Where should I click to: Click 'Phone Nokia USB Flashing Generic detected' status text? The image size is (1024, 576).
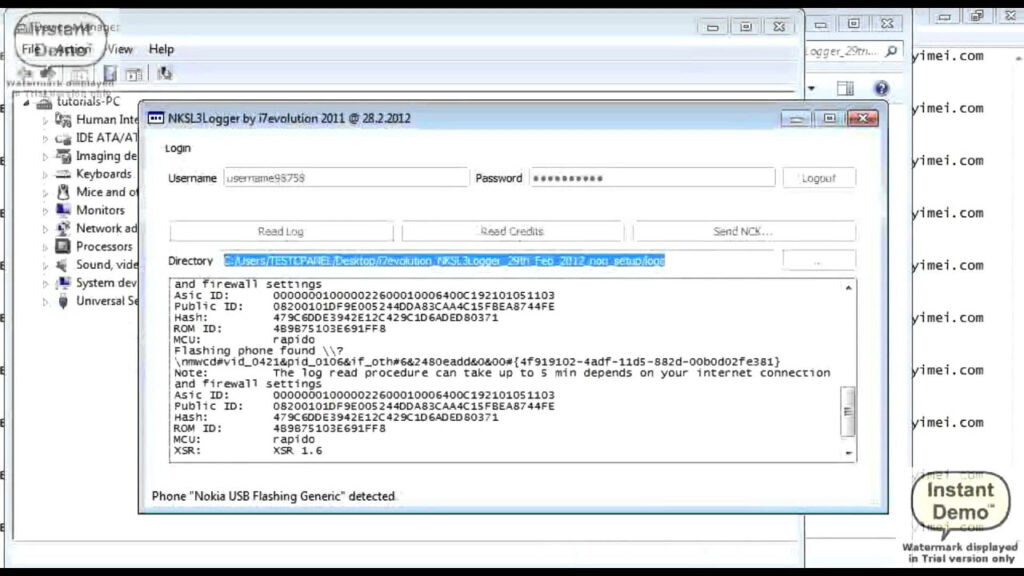pos(274,496)
